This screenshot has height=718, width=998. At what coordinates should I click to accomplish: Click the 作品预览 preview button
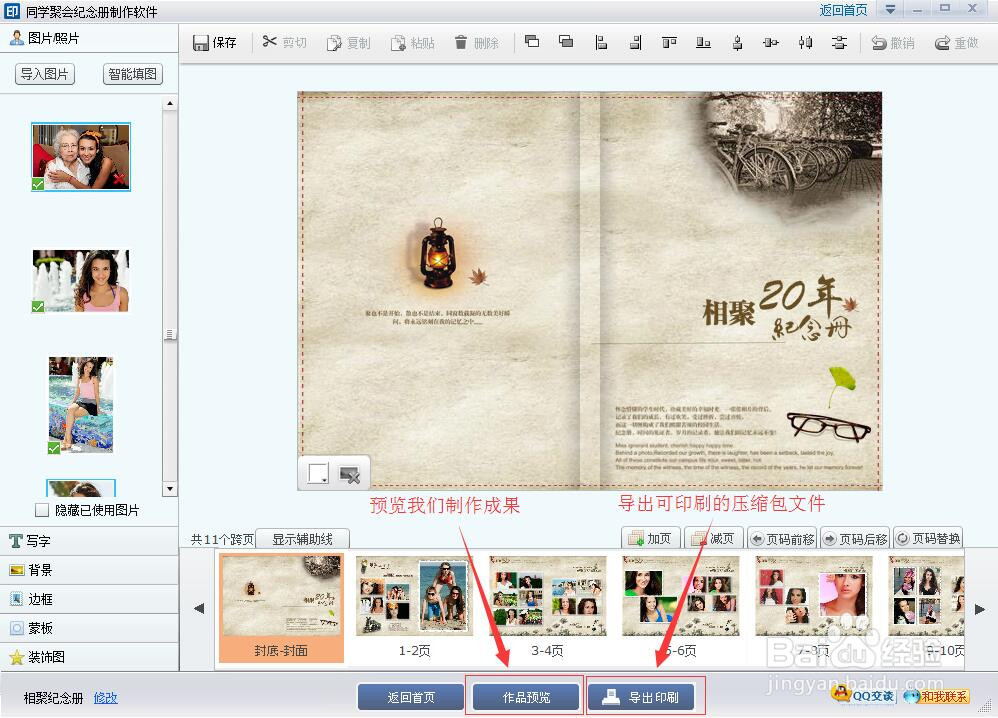coord(526,697)
